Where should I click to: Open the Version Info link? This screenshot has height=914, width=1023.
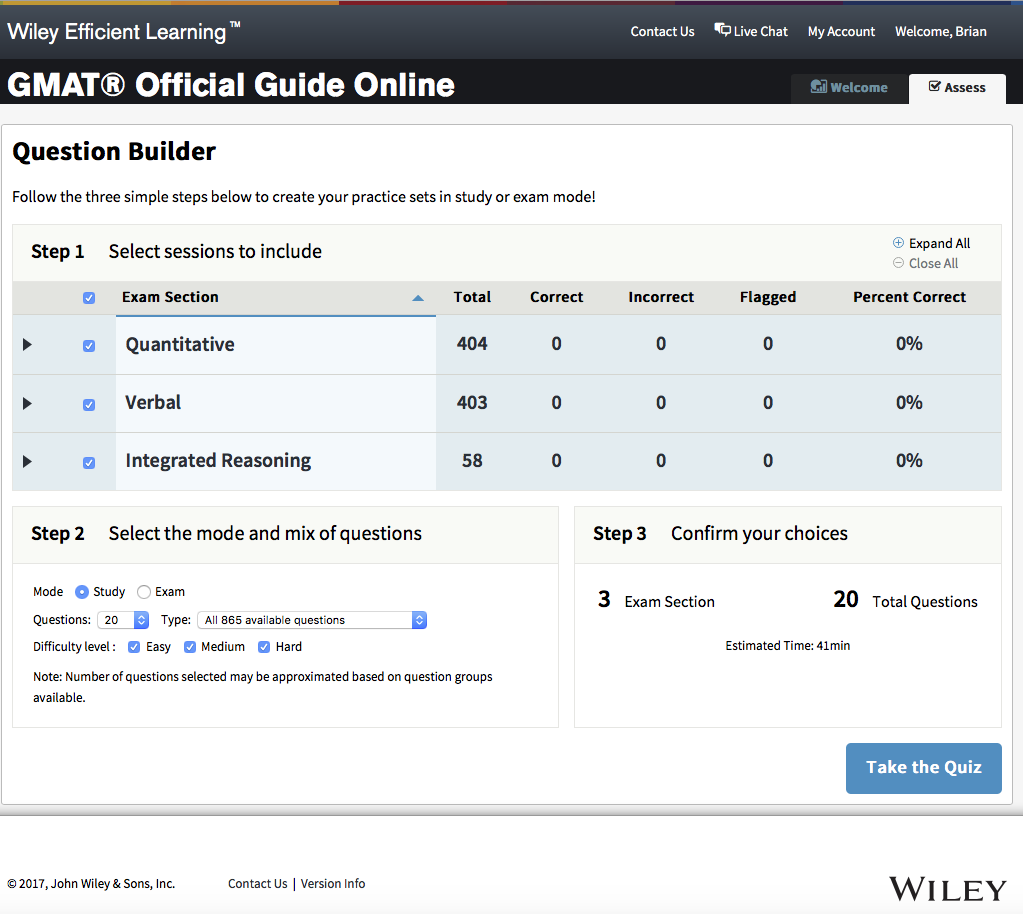coord(333,883)
